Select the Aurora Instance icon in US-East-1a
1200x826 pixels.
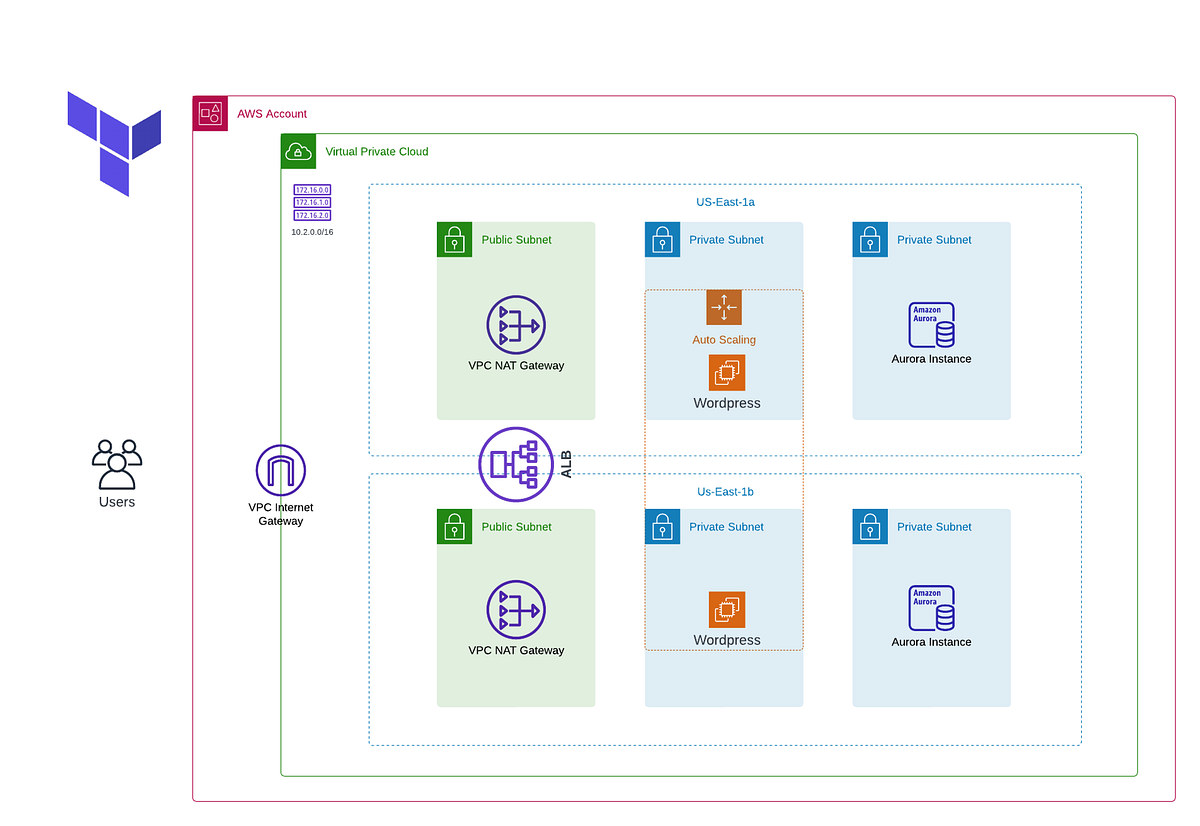[x=931, y=324]
